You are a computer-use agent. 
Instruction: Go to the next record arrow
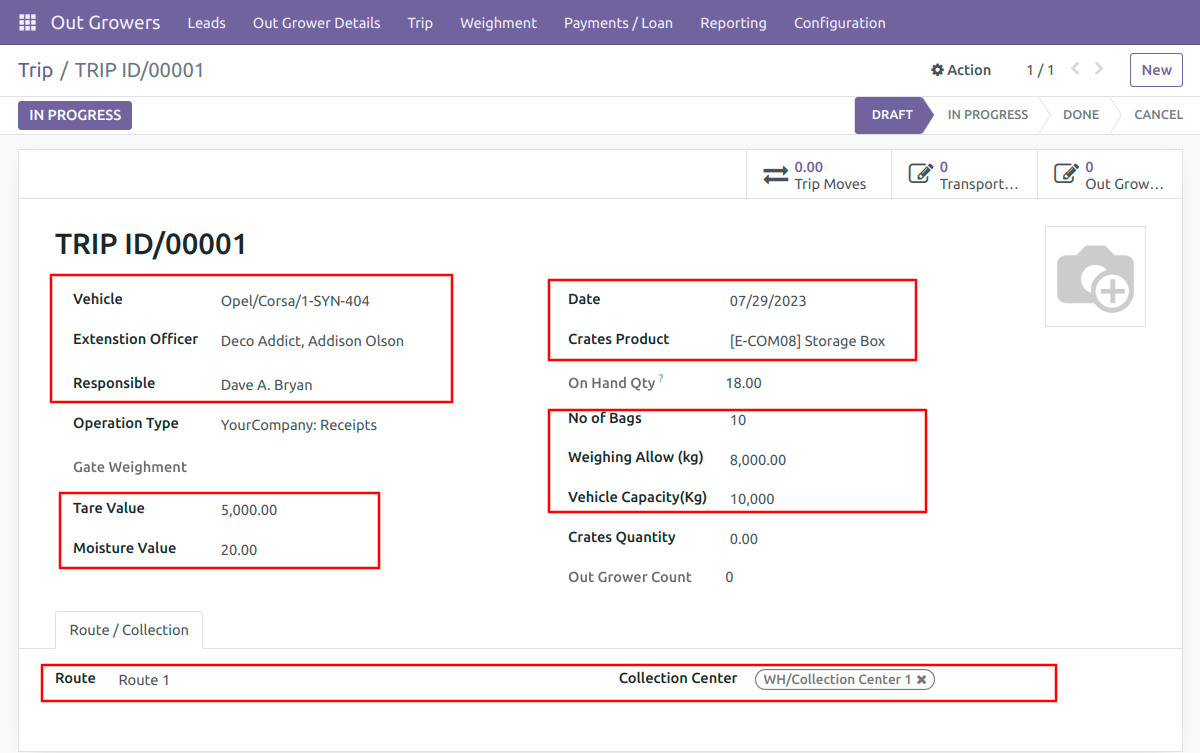tap(1099, 69)
